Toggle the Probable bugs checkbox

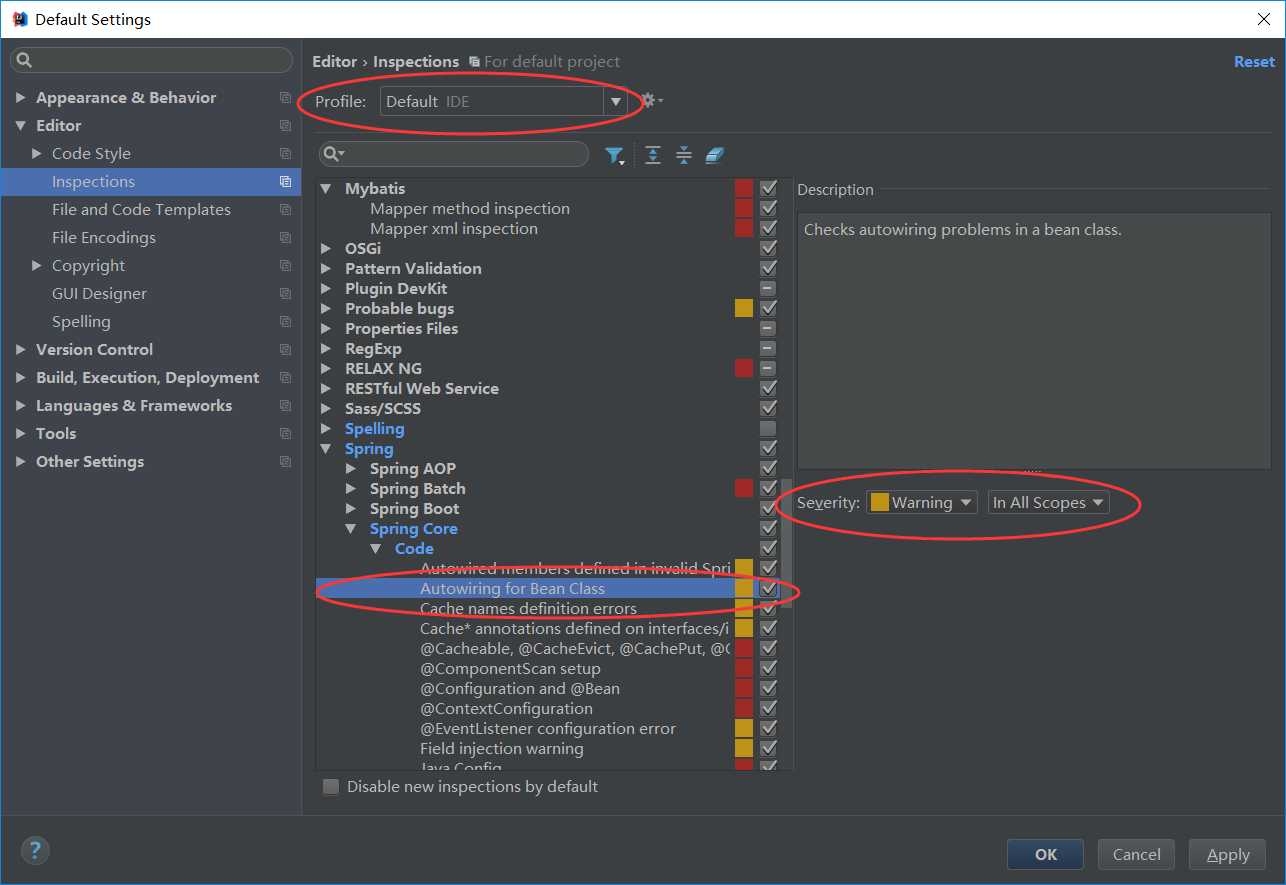(768, 308)
